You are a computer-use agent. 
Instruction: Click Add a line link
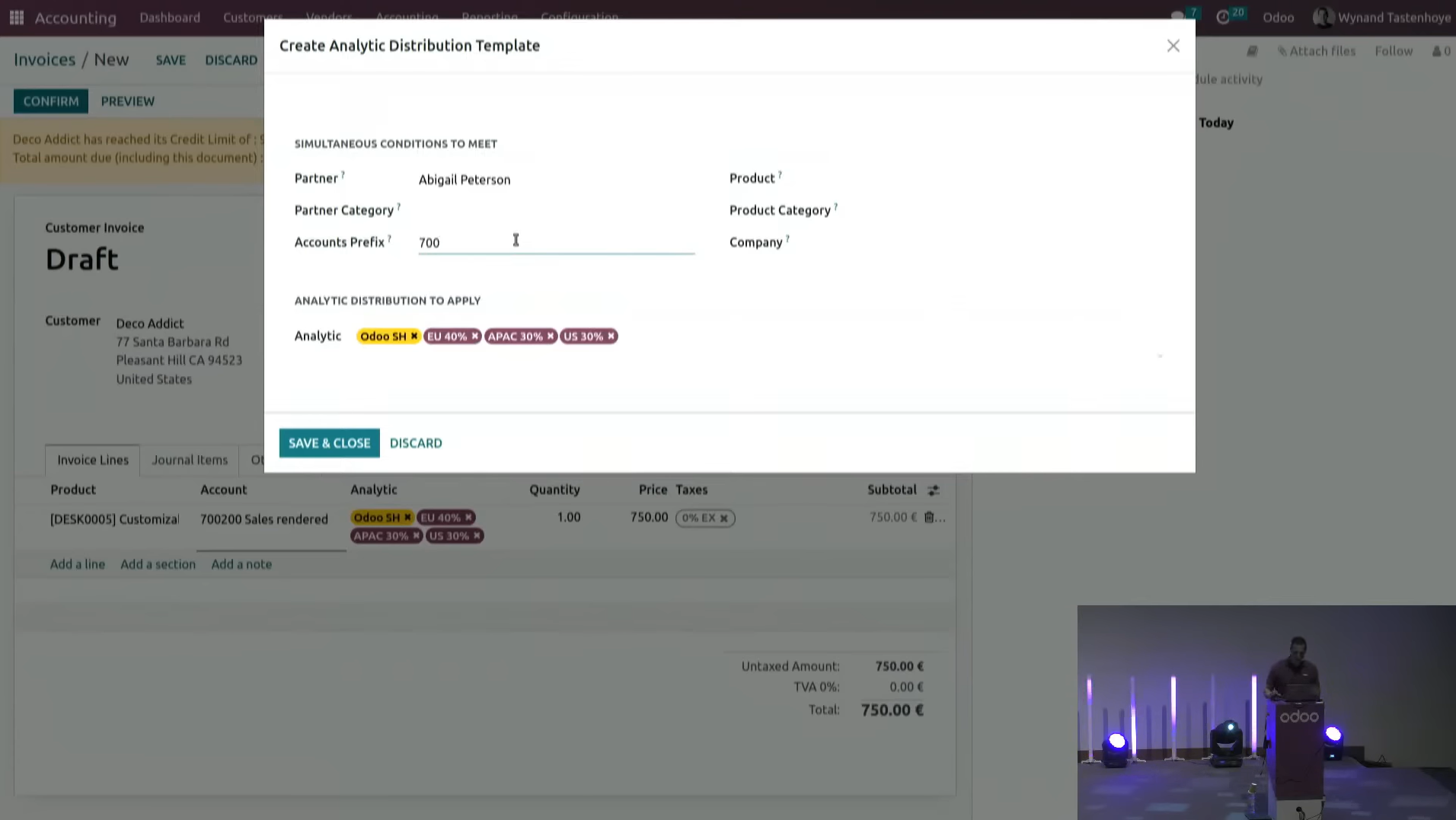pos(78,564)
